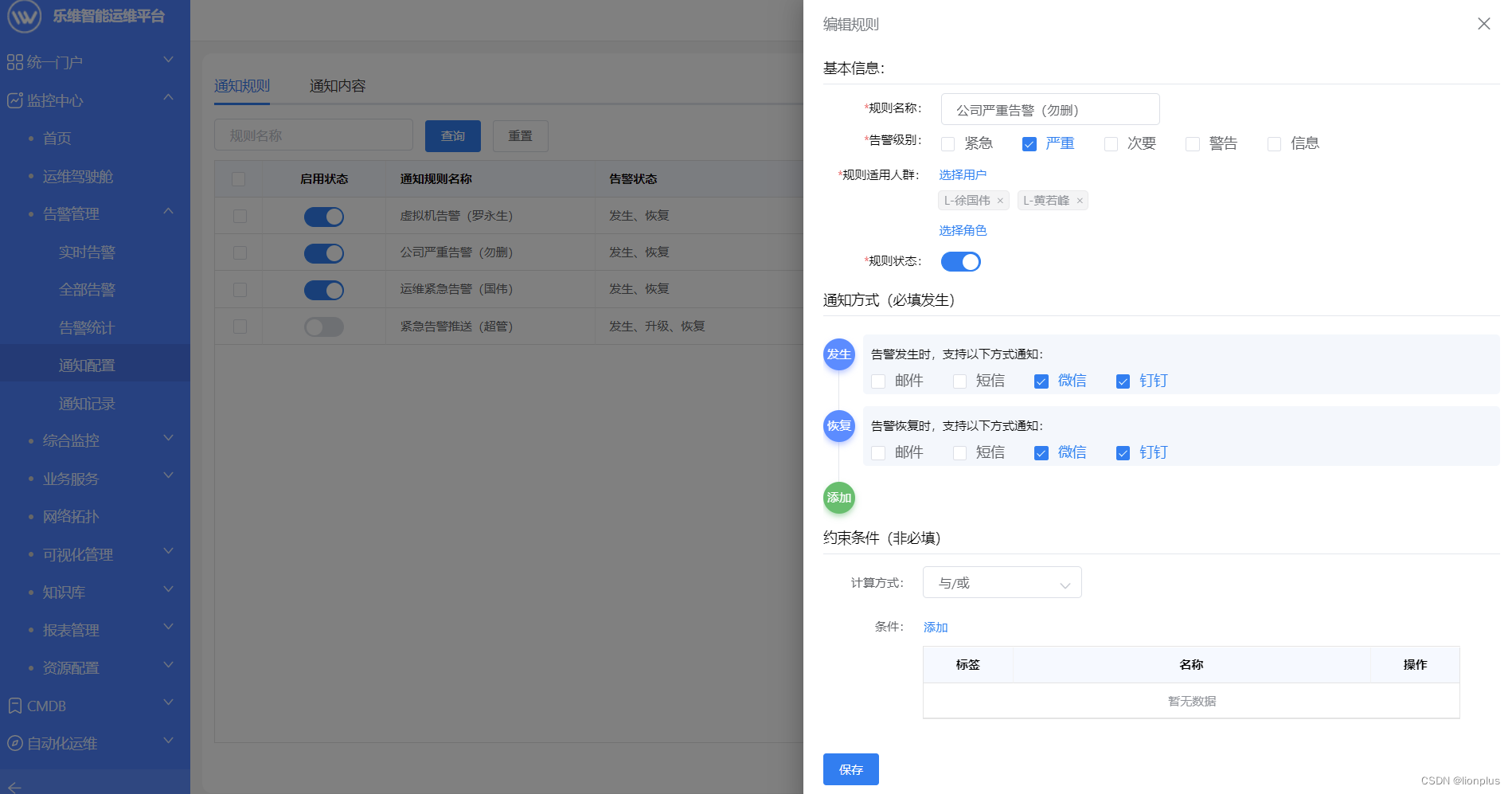Screen dimensions: 1512x794
Task: Enable 邮件 notification for alert occurrence
Action: 878,381
